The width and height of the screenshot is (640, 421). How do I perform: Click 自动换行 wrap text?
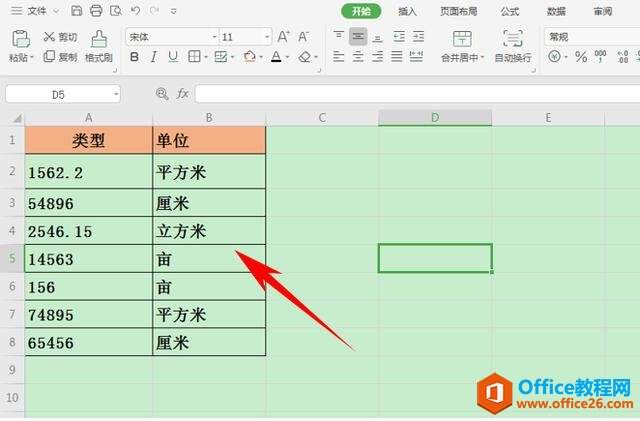[x=513, y=46]
